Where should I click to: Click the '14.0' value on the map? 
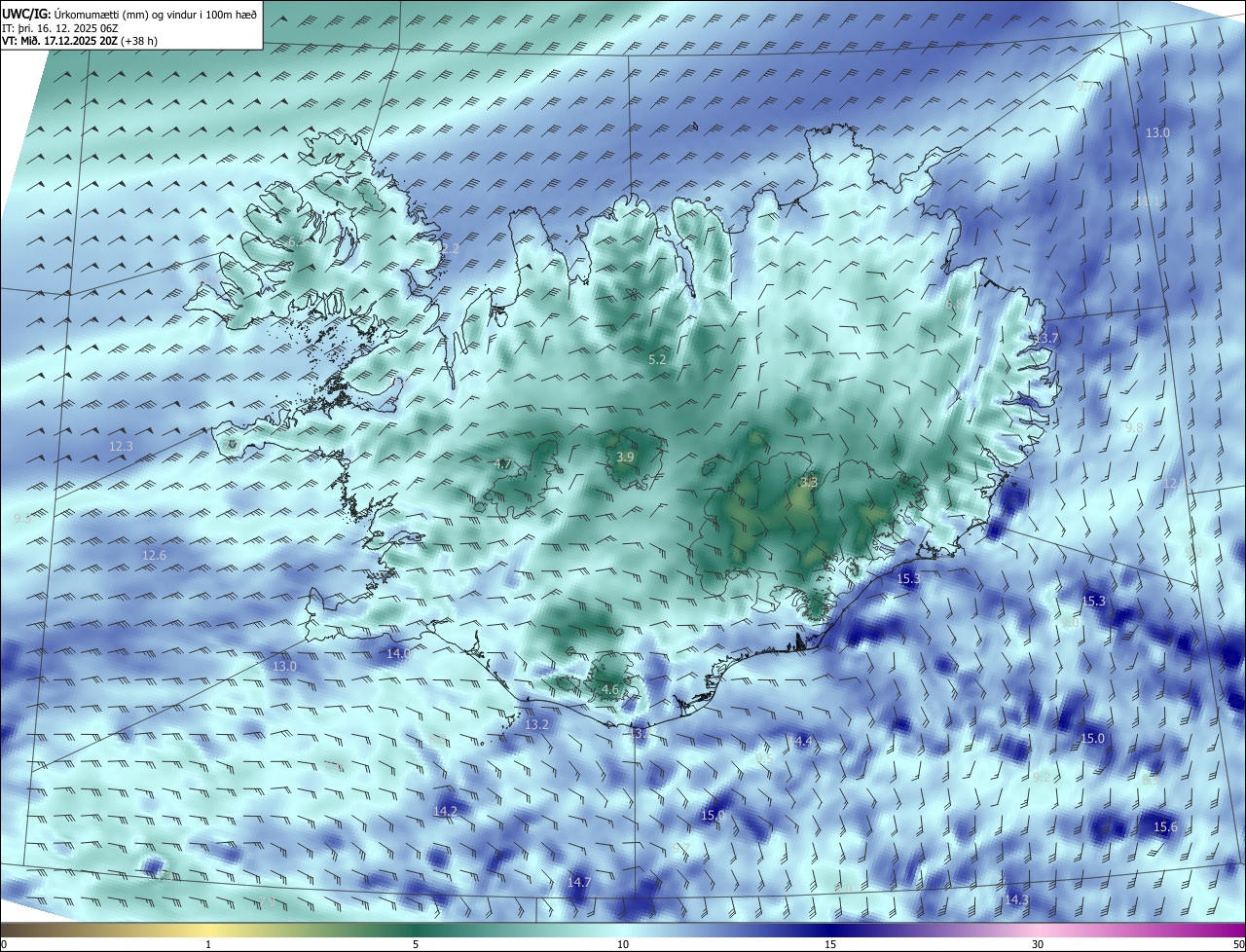[398, 653]
